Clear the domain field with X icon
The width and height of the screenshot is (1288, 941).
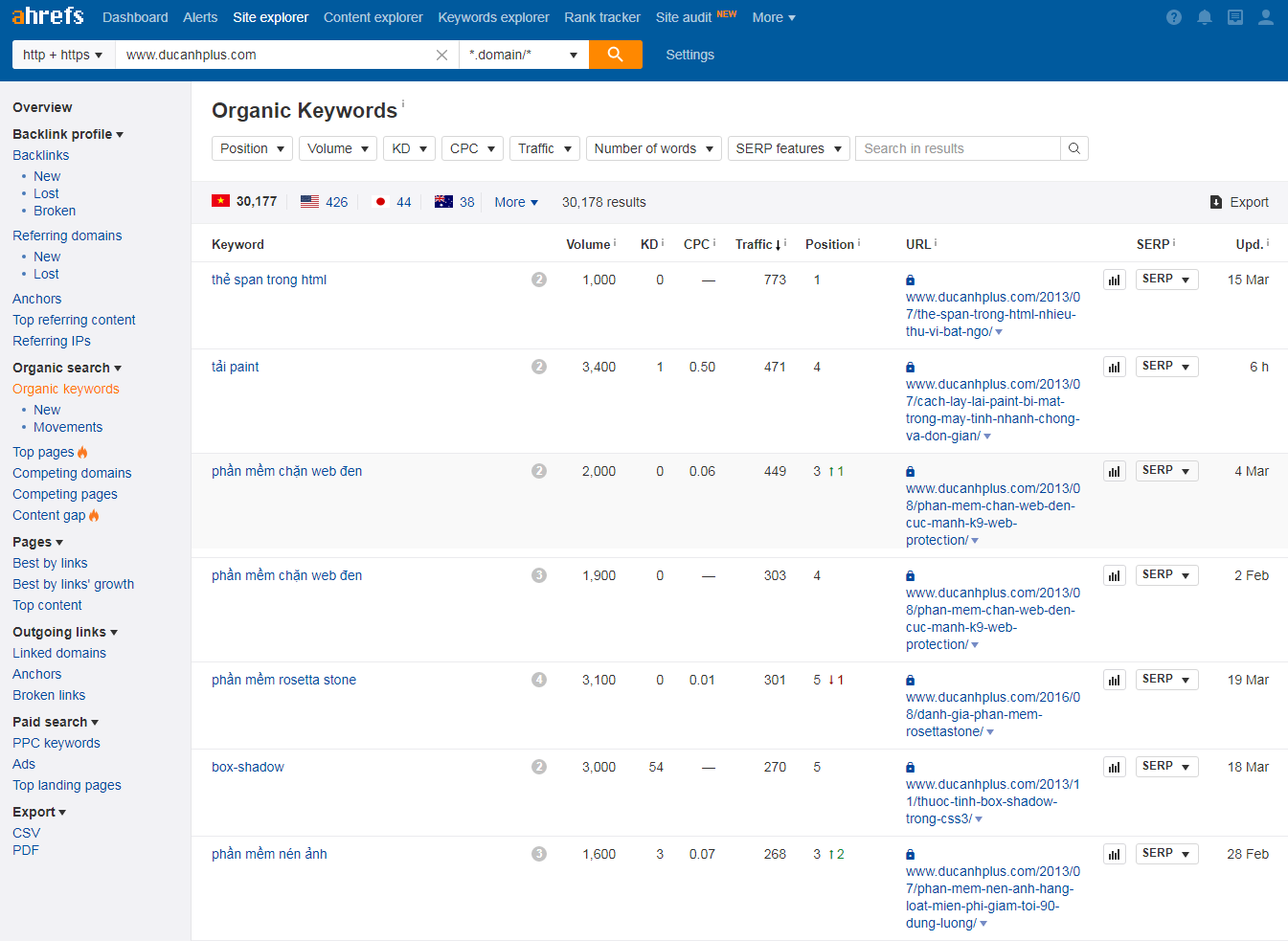click(441, 56)
